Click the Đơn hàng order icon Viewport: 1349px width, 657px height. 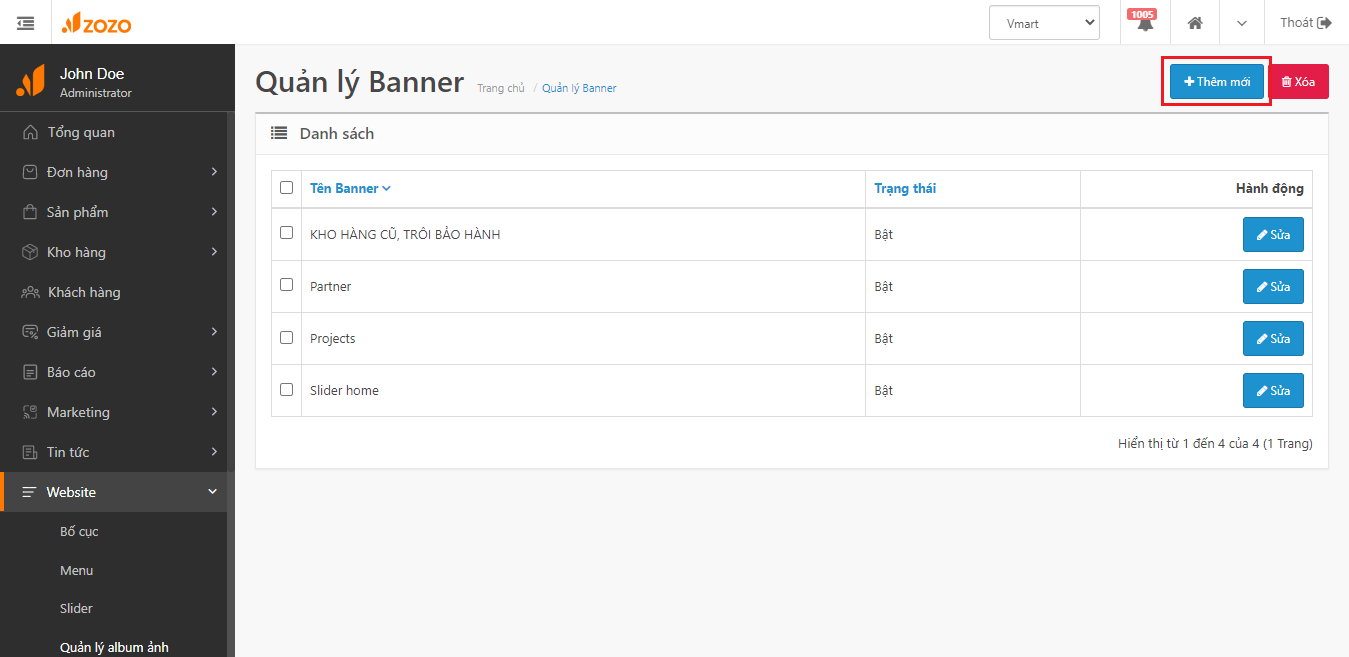[x=30, y=172]
